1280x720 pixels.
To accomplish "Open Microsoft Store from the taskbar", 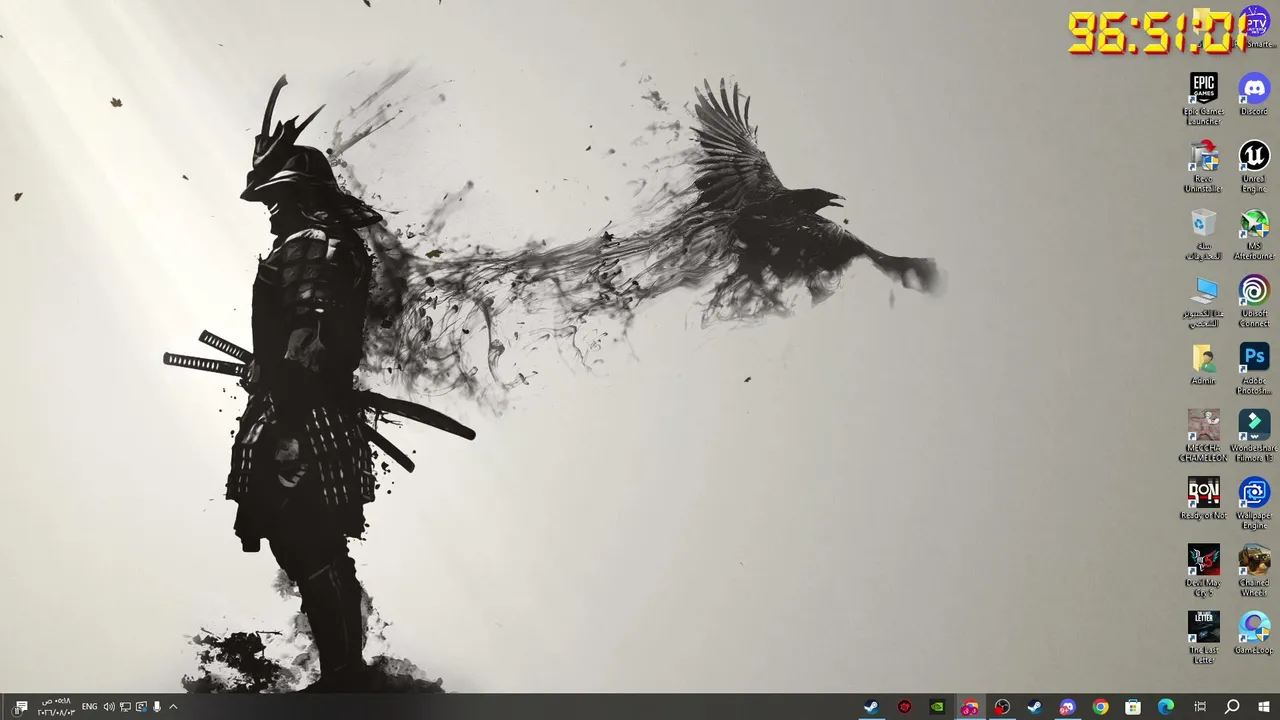I will click(x=1133, y=707).
